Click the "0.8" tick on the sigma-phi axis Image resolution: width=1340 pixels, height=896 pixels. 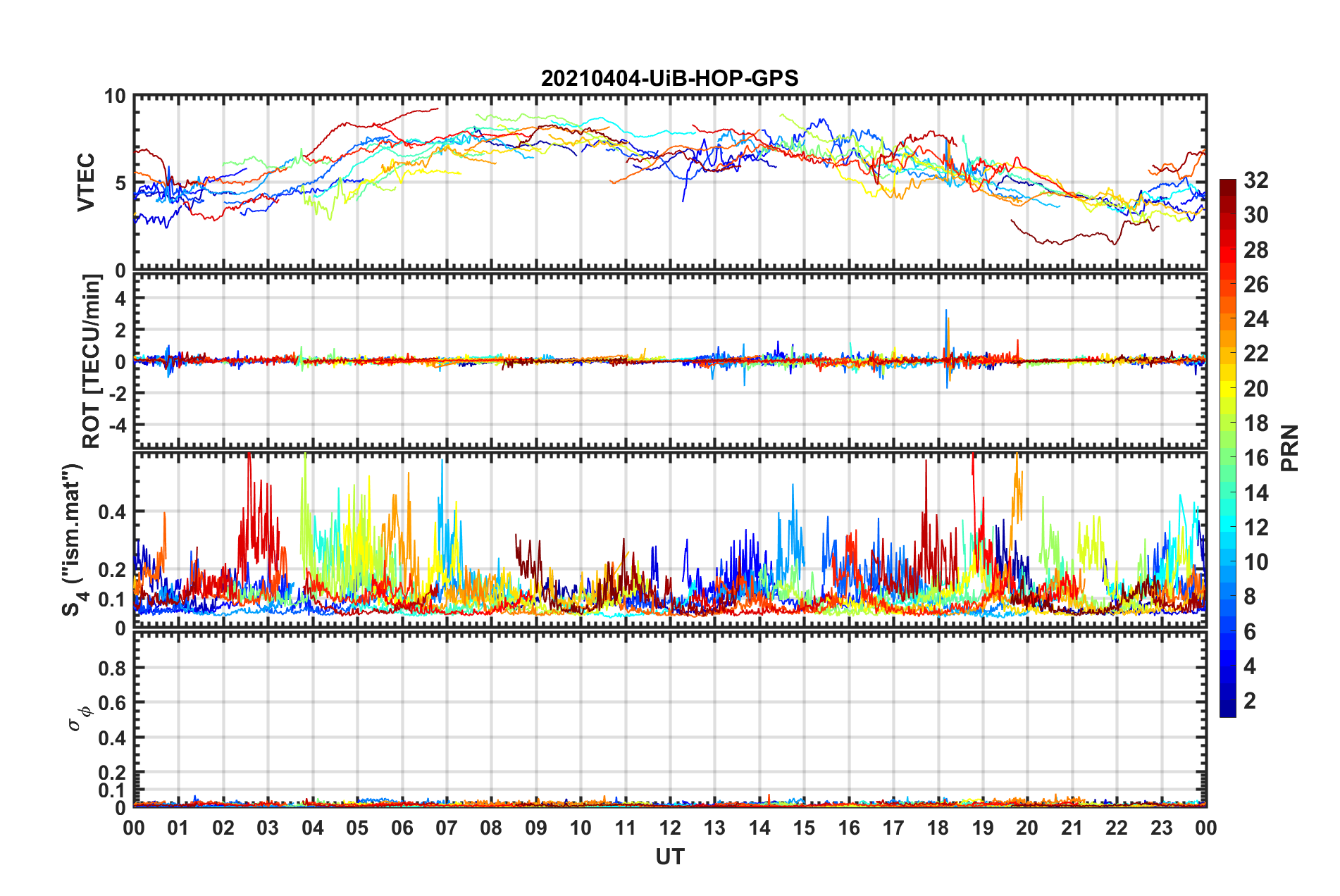click(x=112, y=668)
